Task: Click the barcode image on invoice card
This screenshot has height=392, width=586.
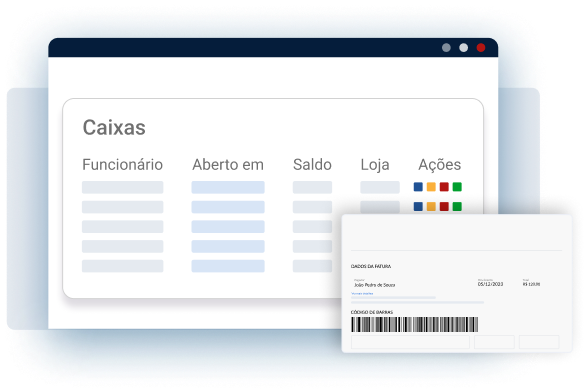Action: [414, 324]
